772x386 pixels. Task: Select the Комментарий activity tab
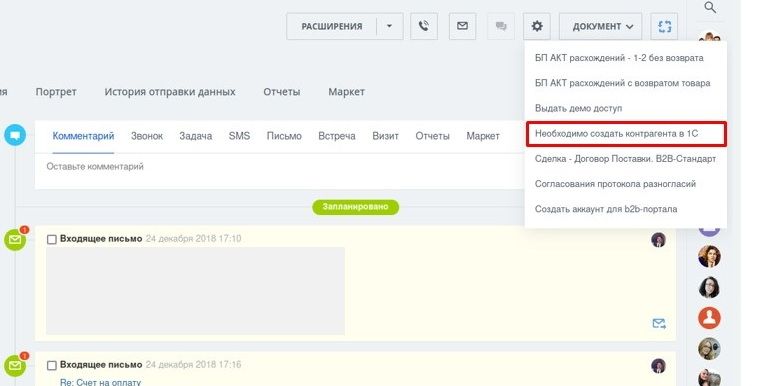click(x=83, y=136)
